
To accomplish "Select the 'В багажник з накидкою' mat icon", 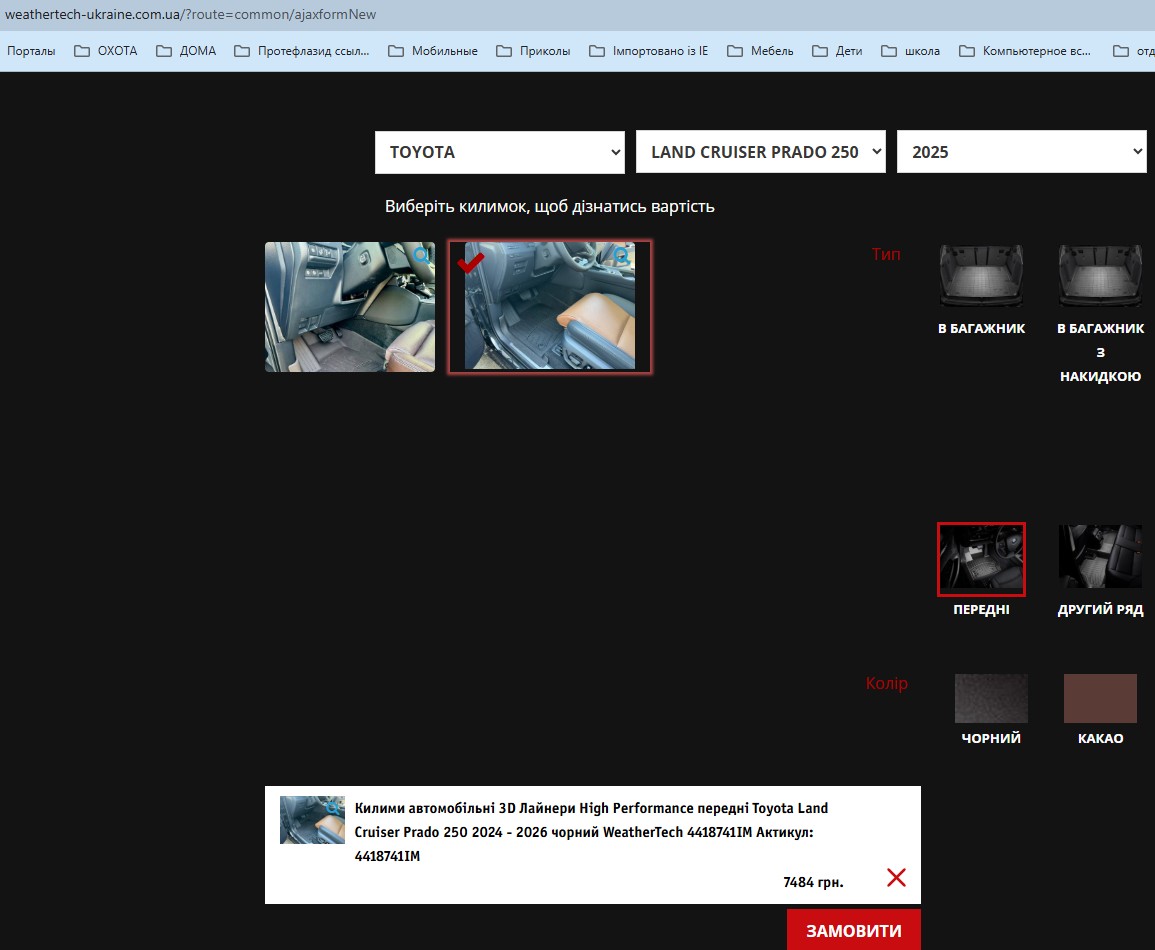I will pyautogui.click(x=1100, y=276).
